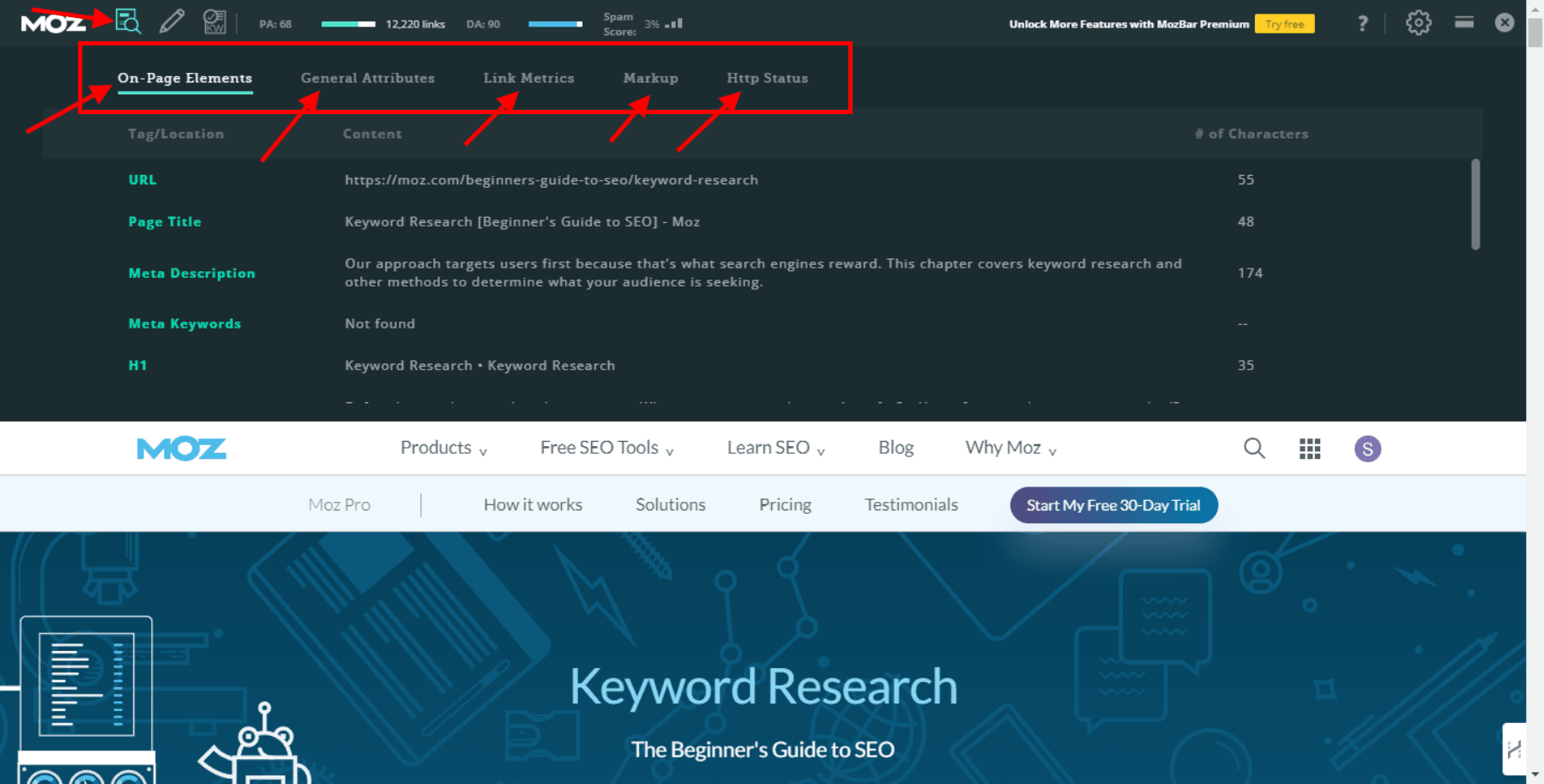Open MozBar settings gear
The height and width of the screenshot is (784, 1544).
click(1419, 22)
